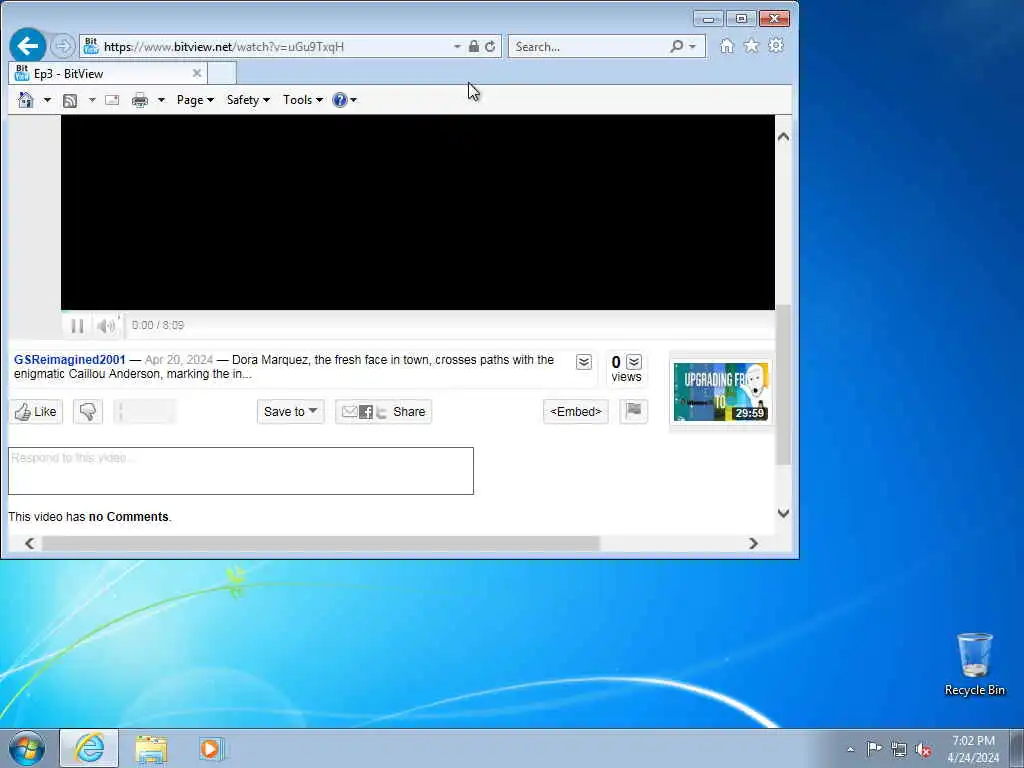The height and width of the screenshot is (768, 1024).
Task: Open dropdown arrow next to Print icon
Action: (x=161, y=100)
